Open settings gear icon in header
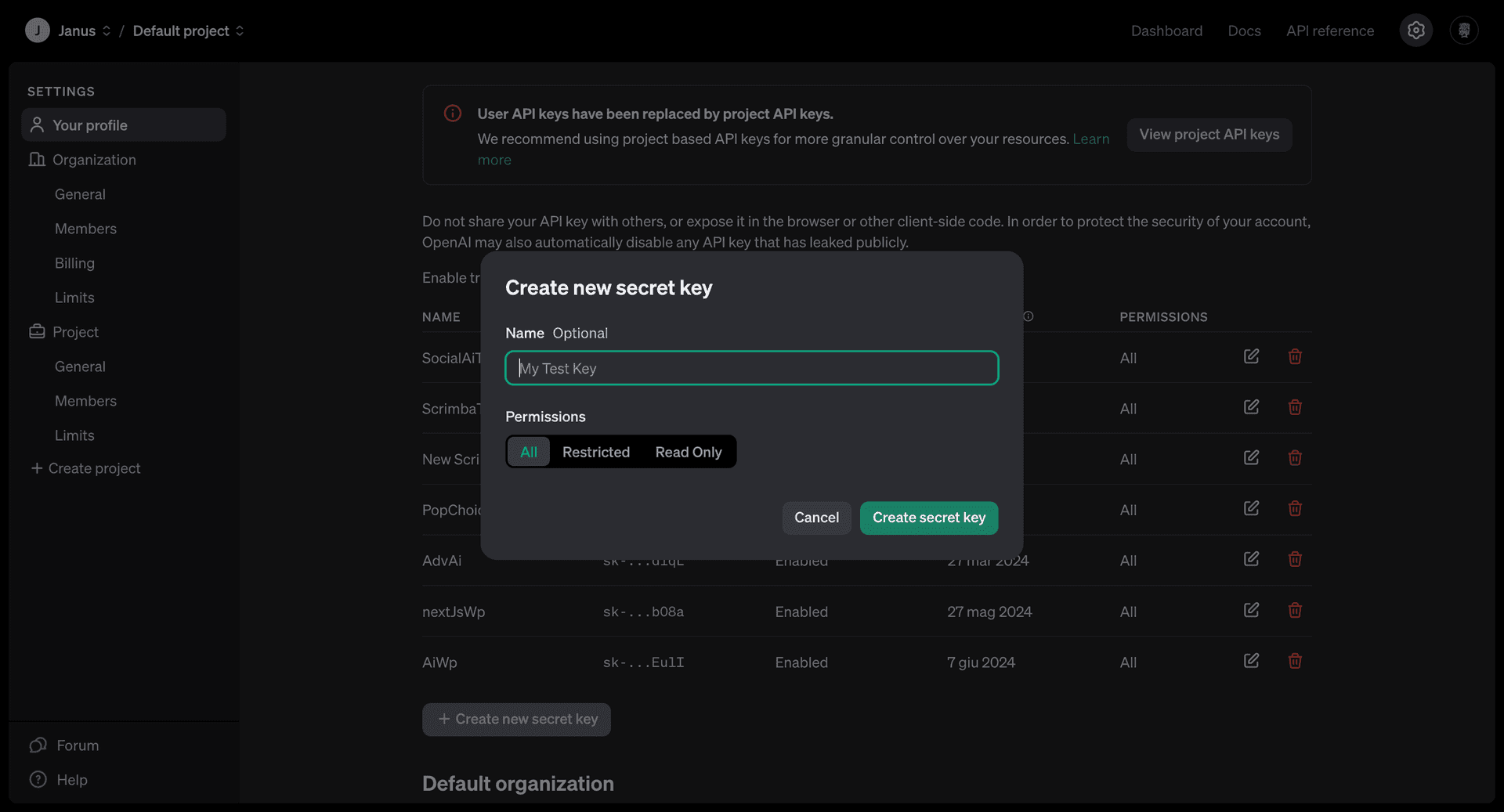Screen dimensions: 1504x812 click(x=1415, y=31)
